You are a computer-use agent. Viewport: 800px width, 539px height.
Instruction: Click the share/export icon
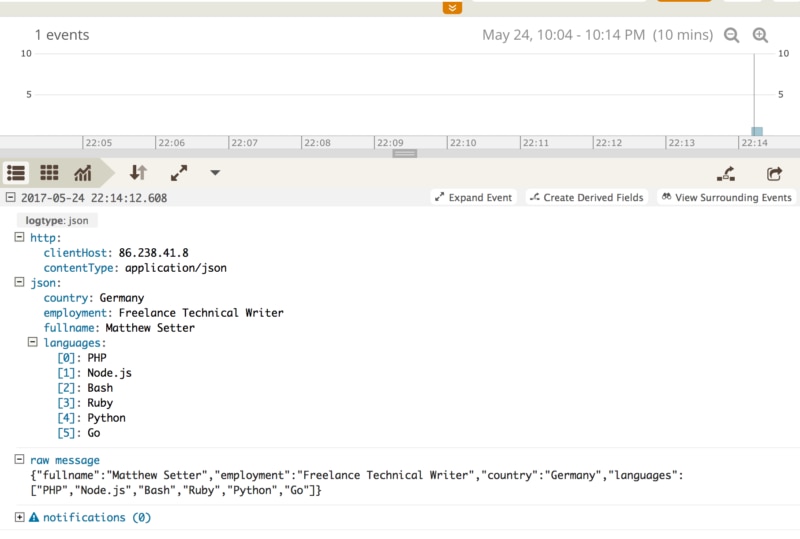(774, 173)
